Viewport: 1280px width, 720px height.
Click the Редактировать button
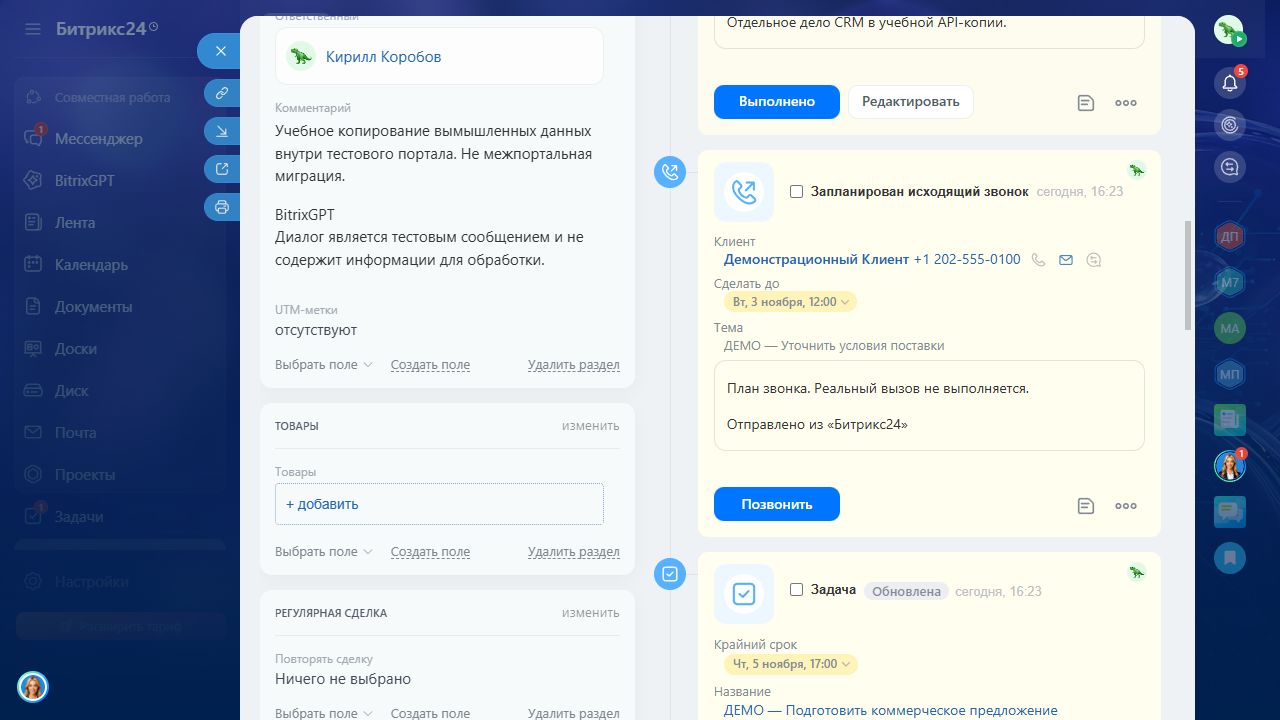pos(911,101)
